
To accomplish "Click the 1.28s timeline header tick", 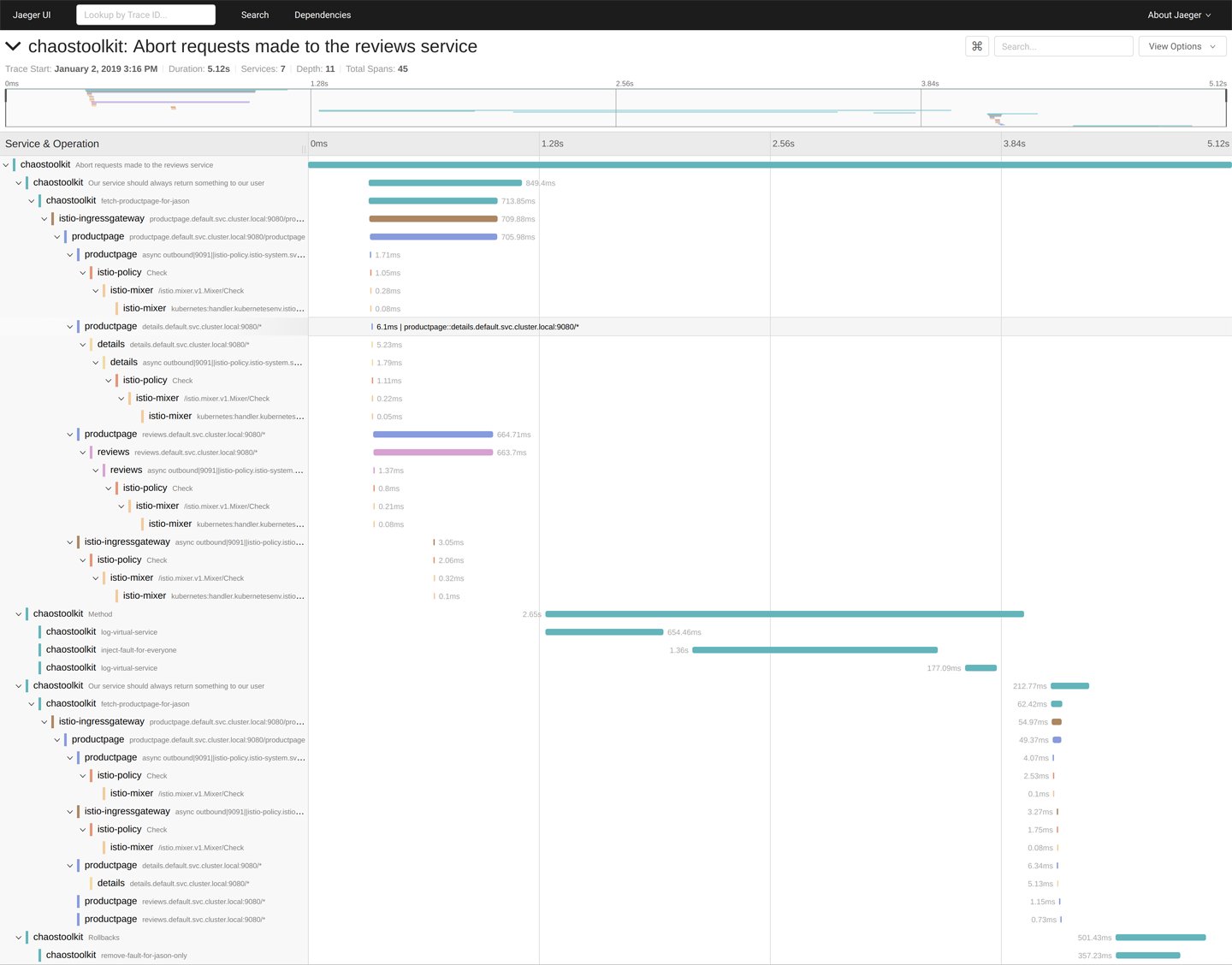I will tap(553, 144).
